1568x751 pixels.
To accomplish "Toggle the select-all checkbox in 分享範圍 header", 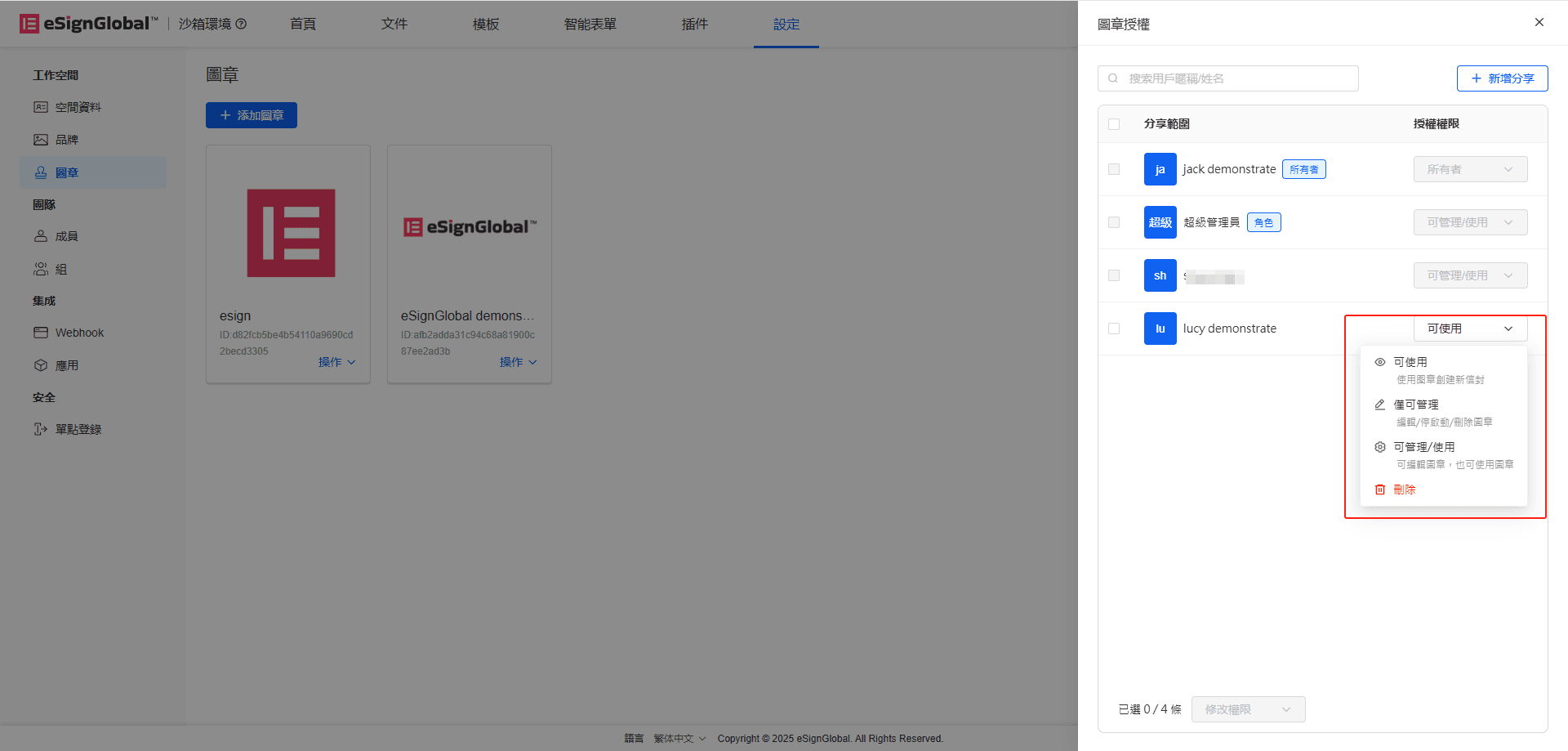I will point(1114,124).
